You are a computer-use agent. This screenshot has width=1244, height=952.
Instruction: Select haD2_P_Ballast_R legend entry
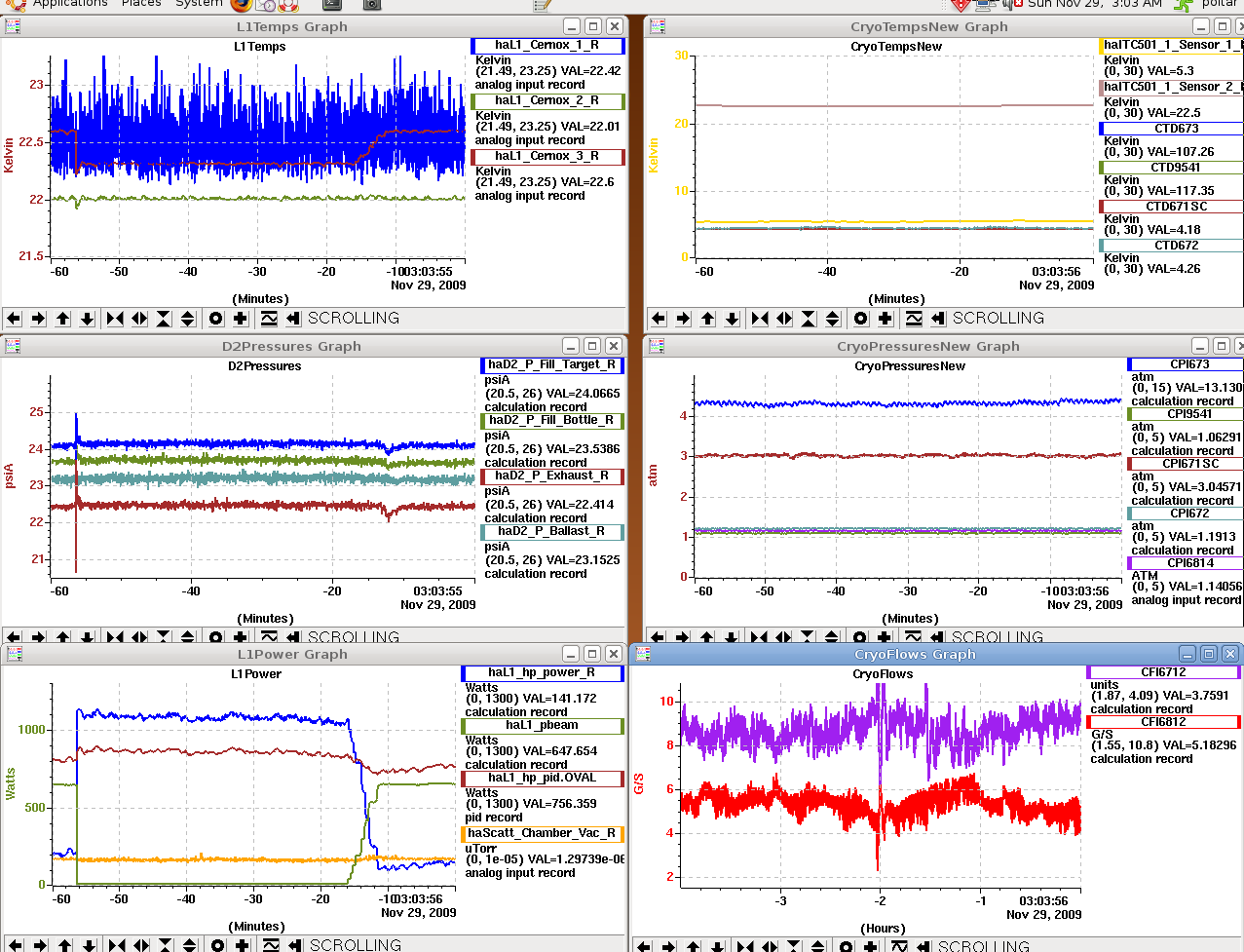pos(552,531)
